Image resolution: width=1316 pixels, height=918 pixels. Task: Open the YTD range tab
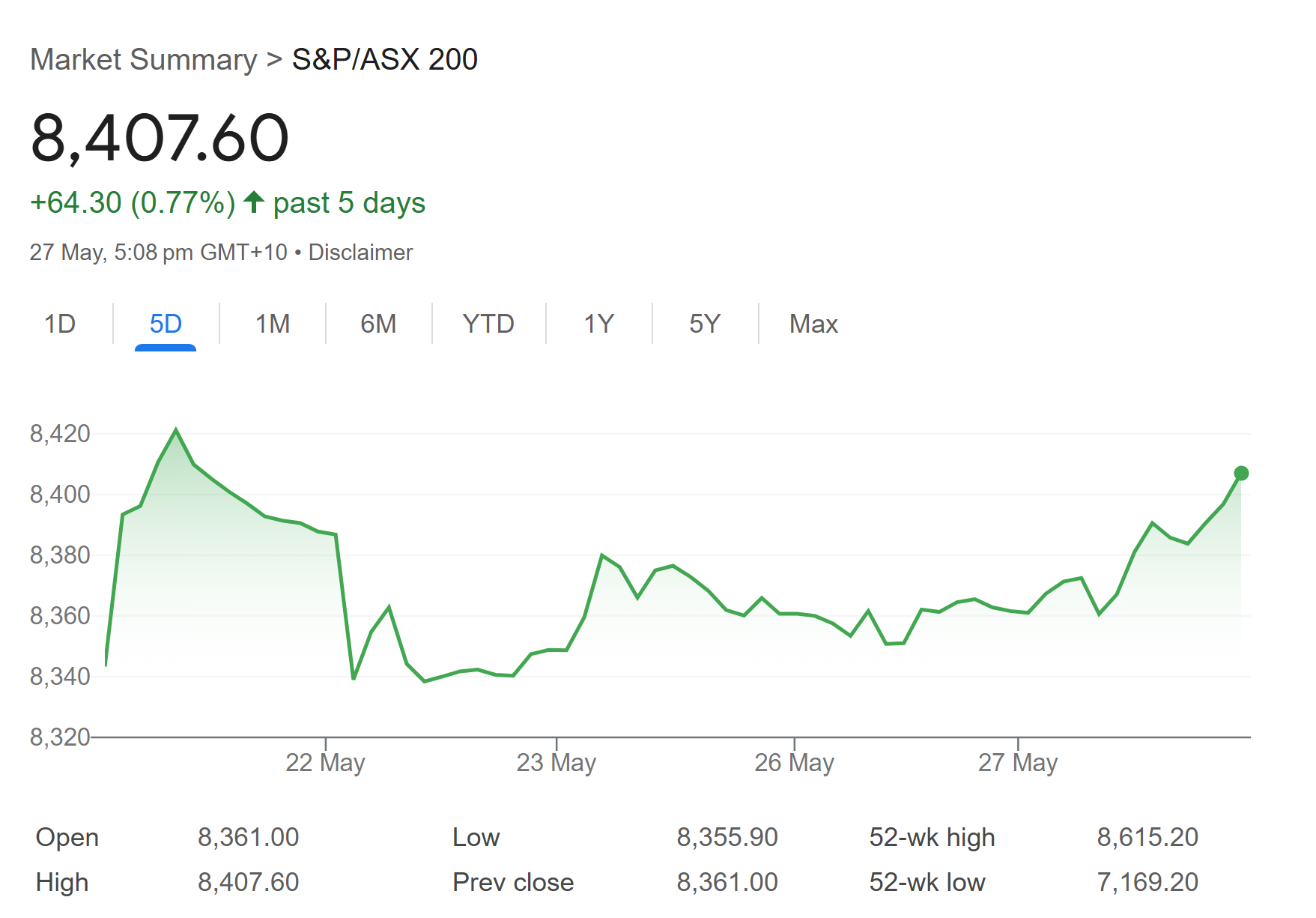point(488,324)
